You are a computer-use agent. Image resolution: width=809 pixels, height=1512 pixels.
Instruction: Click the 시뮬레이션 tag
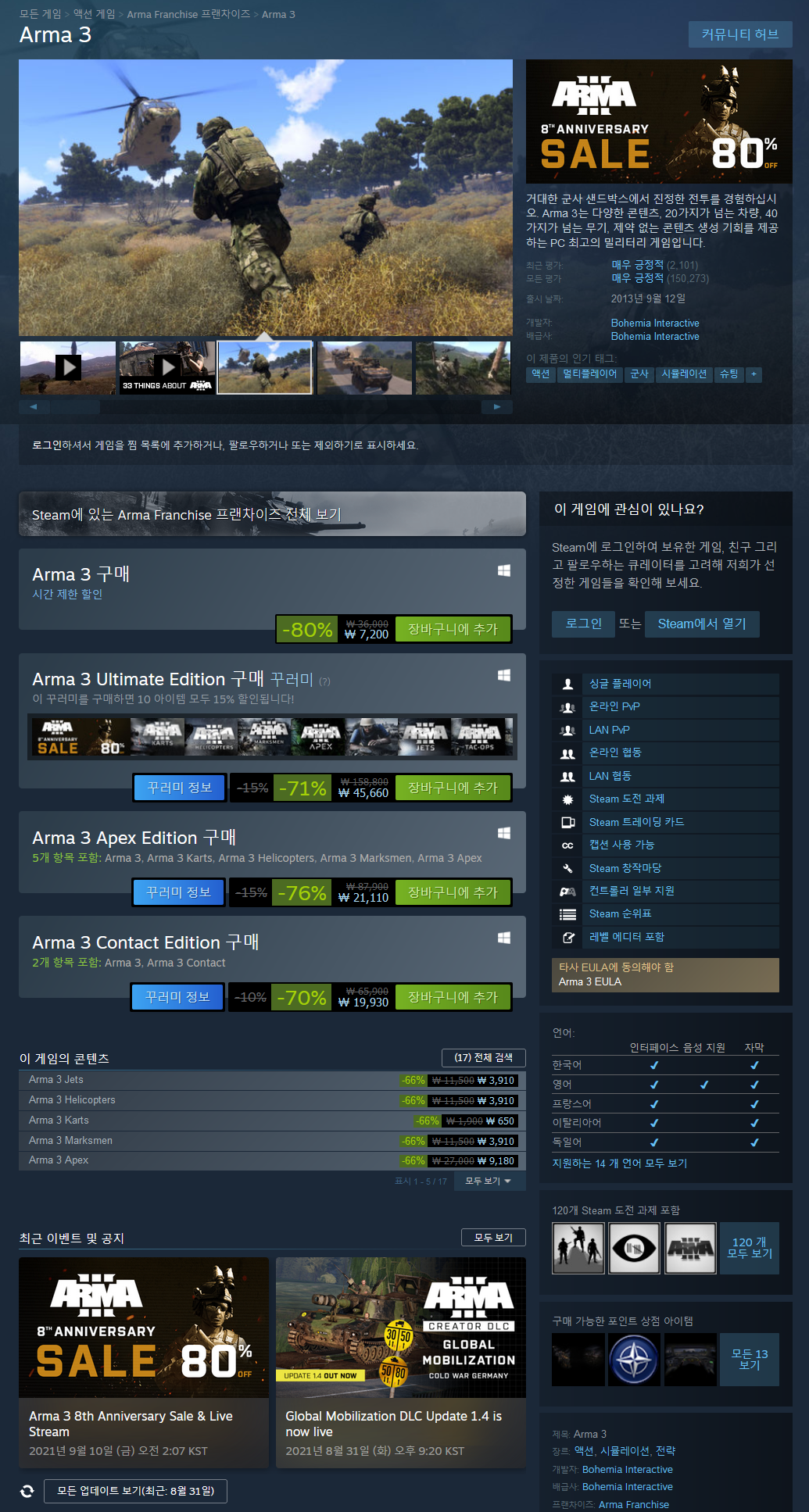684,374
